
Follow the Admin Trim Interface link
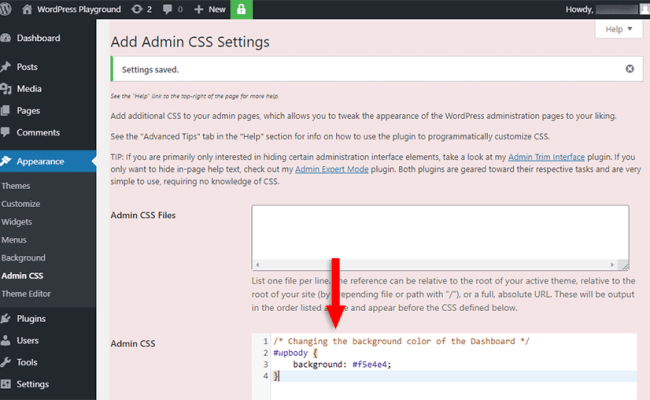click(546, 157)
